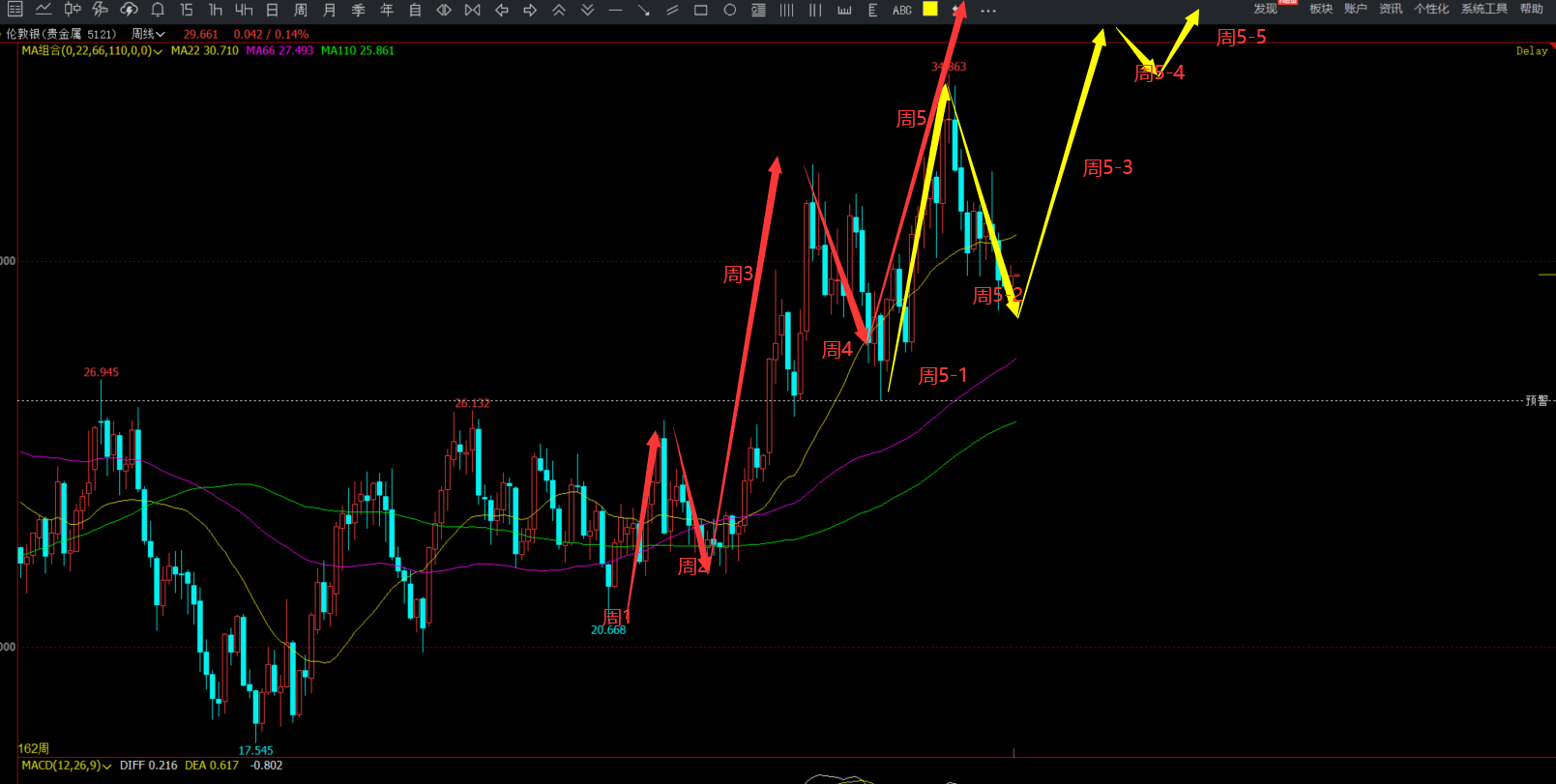This screenshot has width=1556, height=784.
Task: Click the DIFF 0.216 value
Action: 149,766
